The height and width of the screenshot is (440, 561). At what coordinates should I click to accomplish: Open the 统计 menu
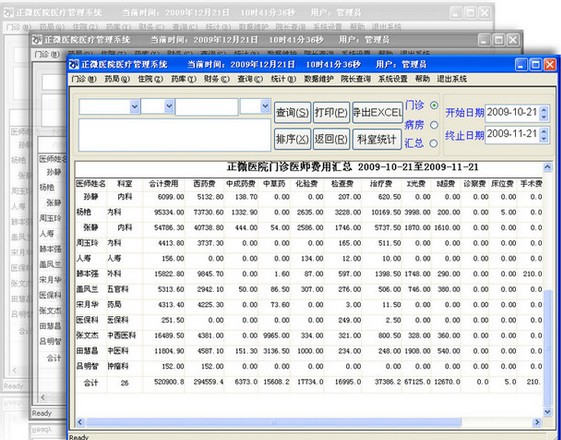pyautogui.click(x=283, y=79)
